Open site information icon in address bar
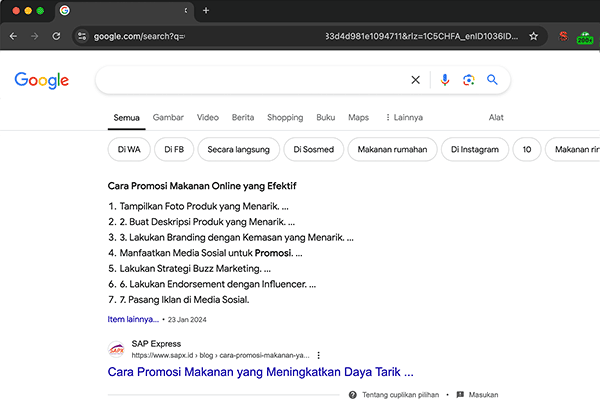600x400 pixels. pos(82,36)
